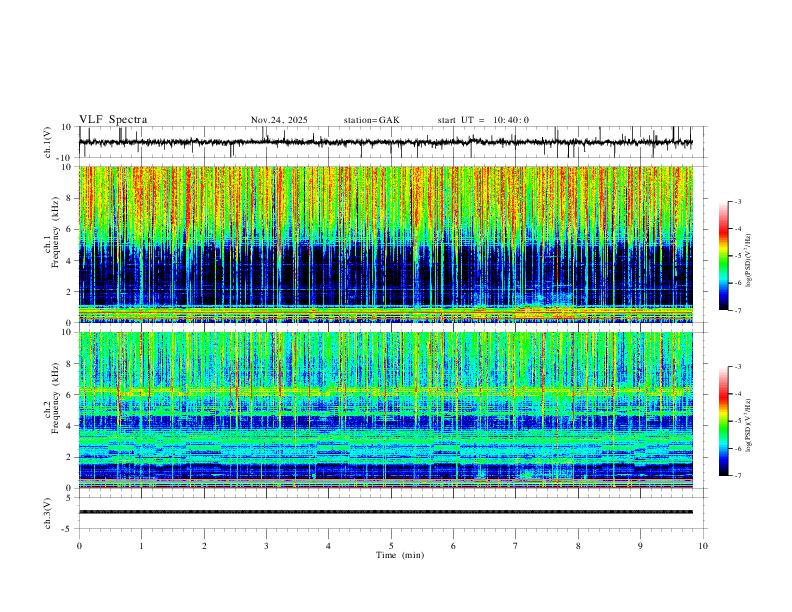Click the ch.1 waveform trace
Image resolution: width=792 pixels, height=612 pixels.
click(x=386, y=142)
